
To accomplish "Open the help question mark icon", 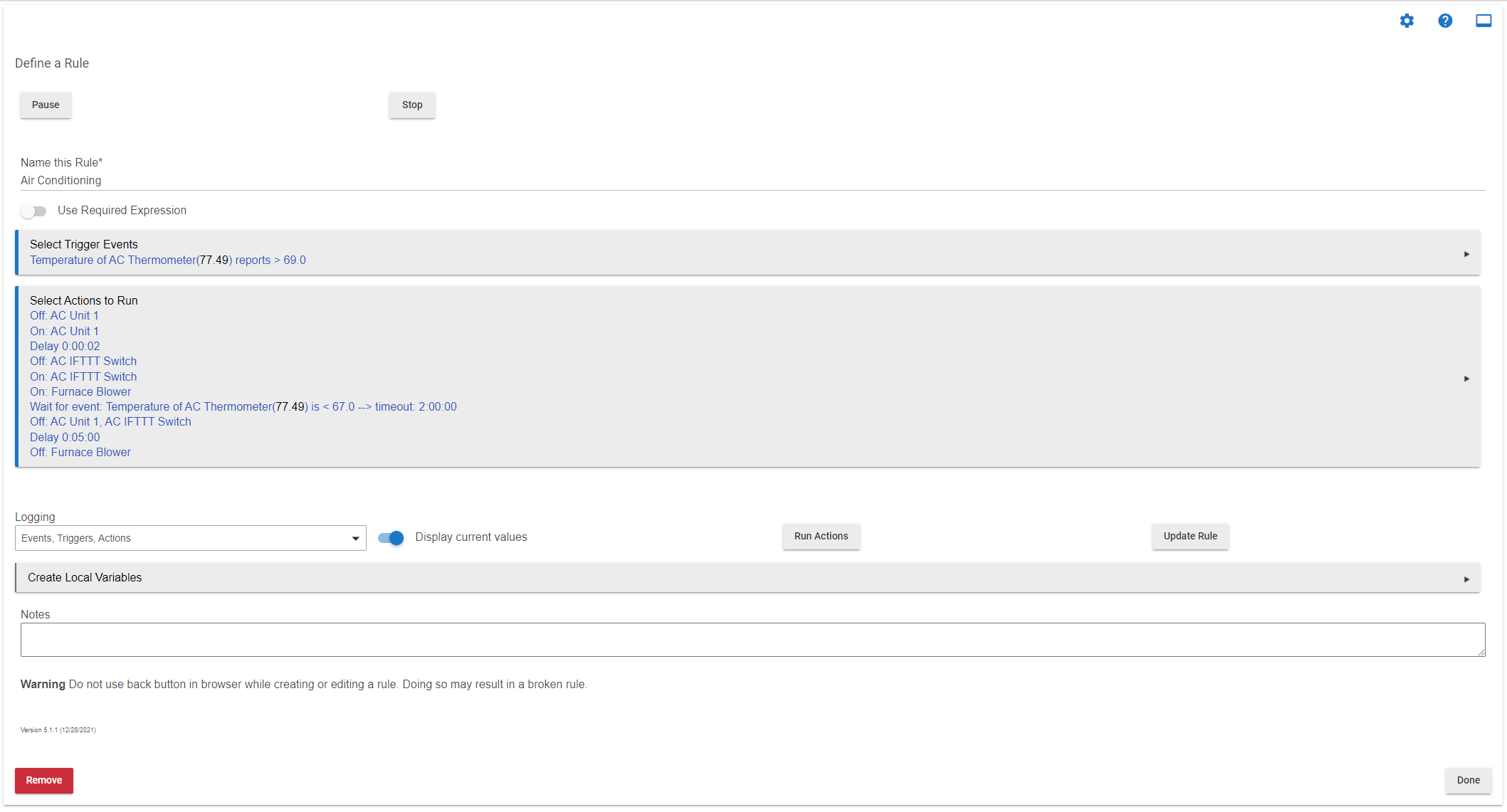I will [1445, 21].
